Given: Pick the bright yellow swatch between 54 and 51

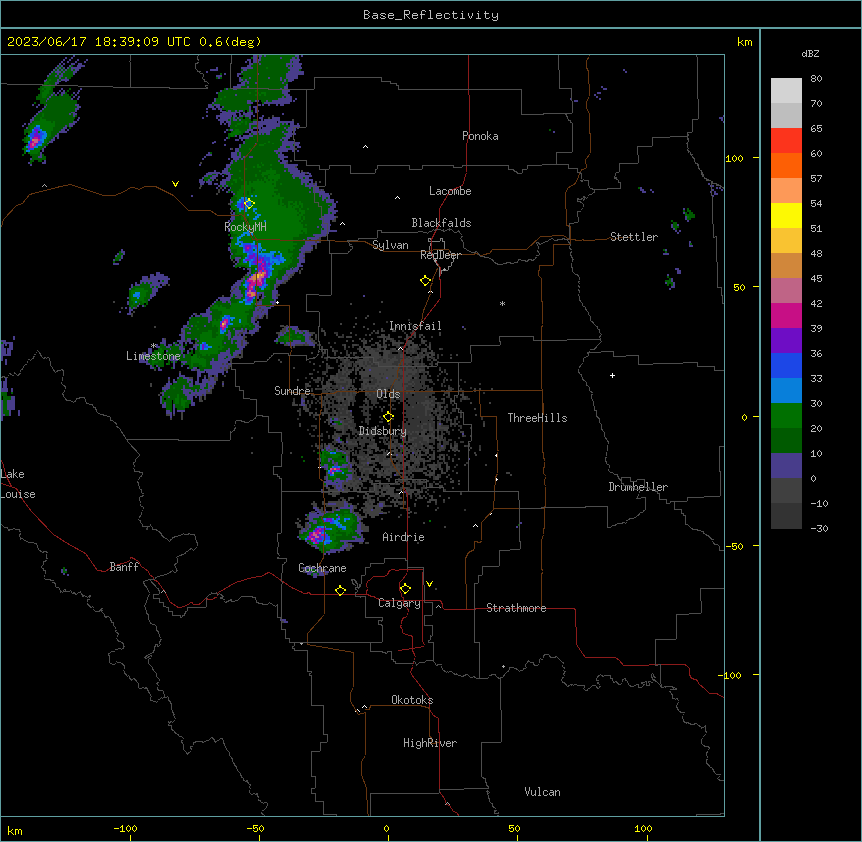Looking at the screenshot, I should (786, 215).
